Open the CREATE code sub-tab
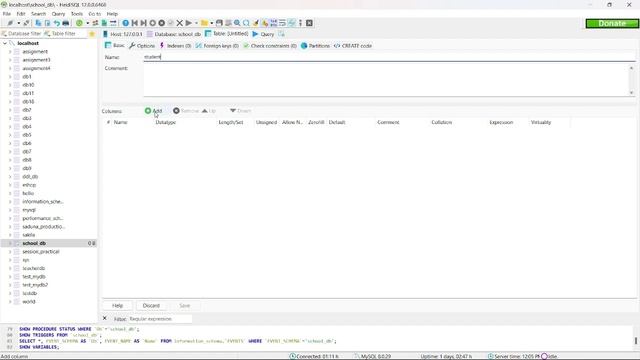 coord(353,46)
